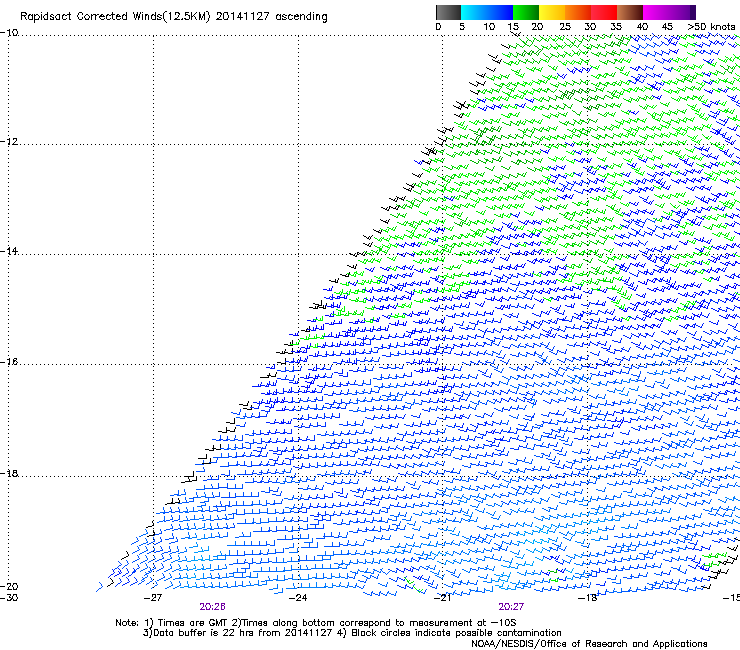Select the red 30–35 knots legend swatch

604,12
